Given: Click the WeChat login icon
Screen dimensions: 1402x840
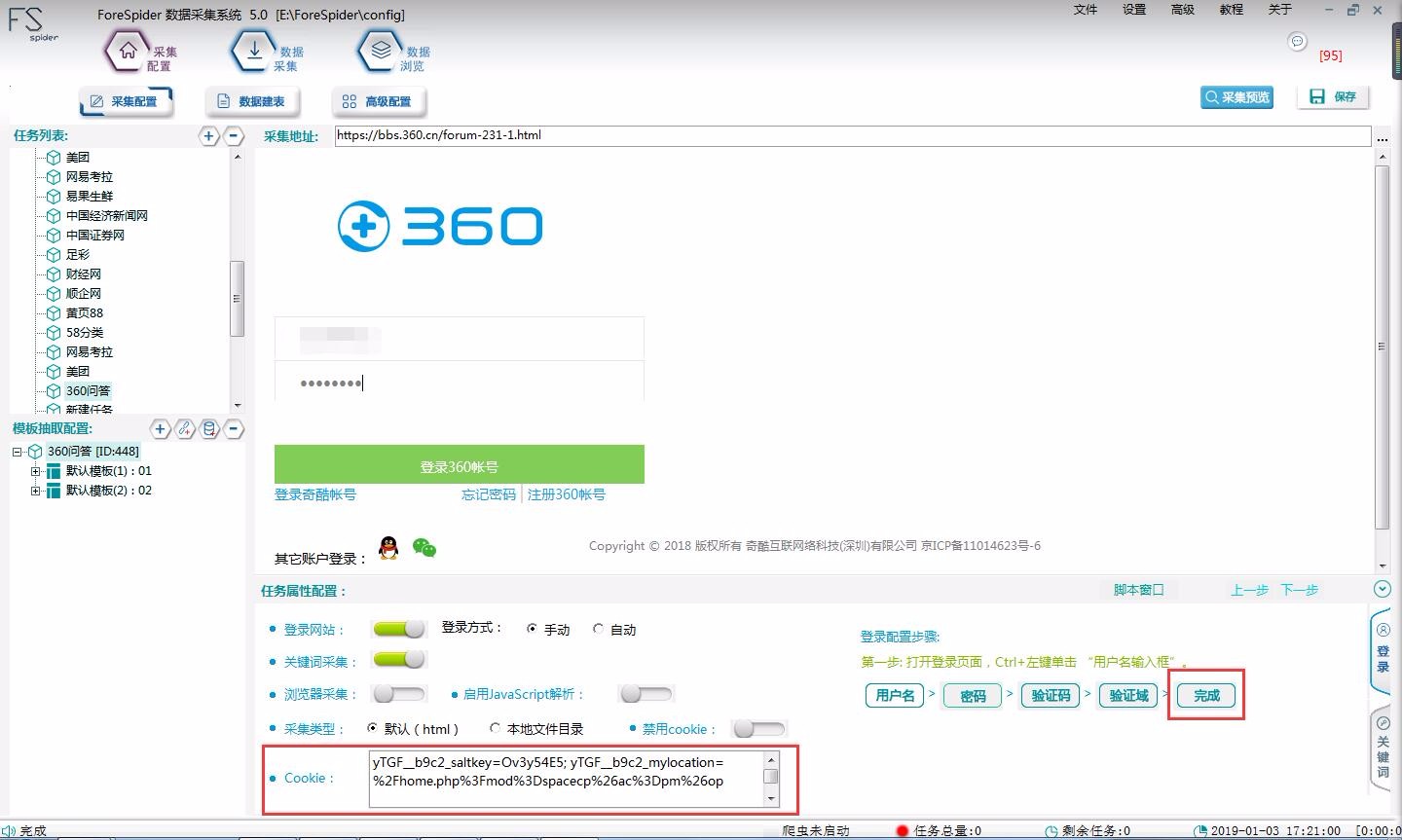Looking at the screenshot, I should [424, 548].
